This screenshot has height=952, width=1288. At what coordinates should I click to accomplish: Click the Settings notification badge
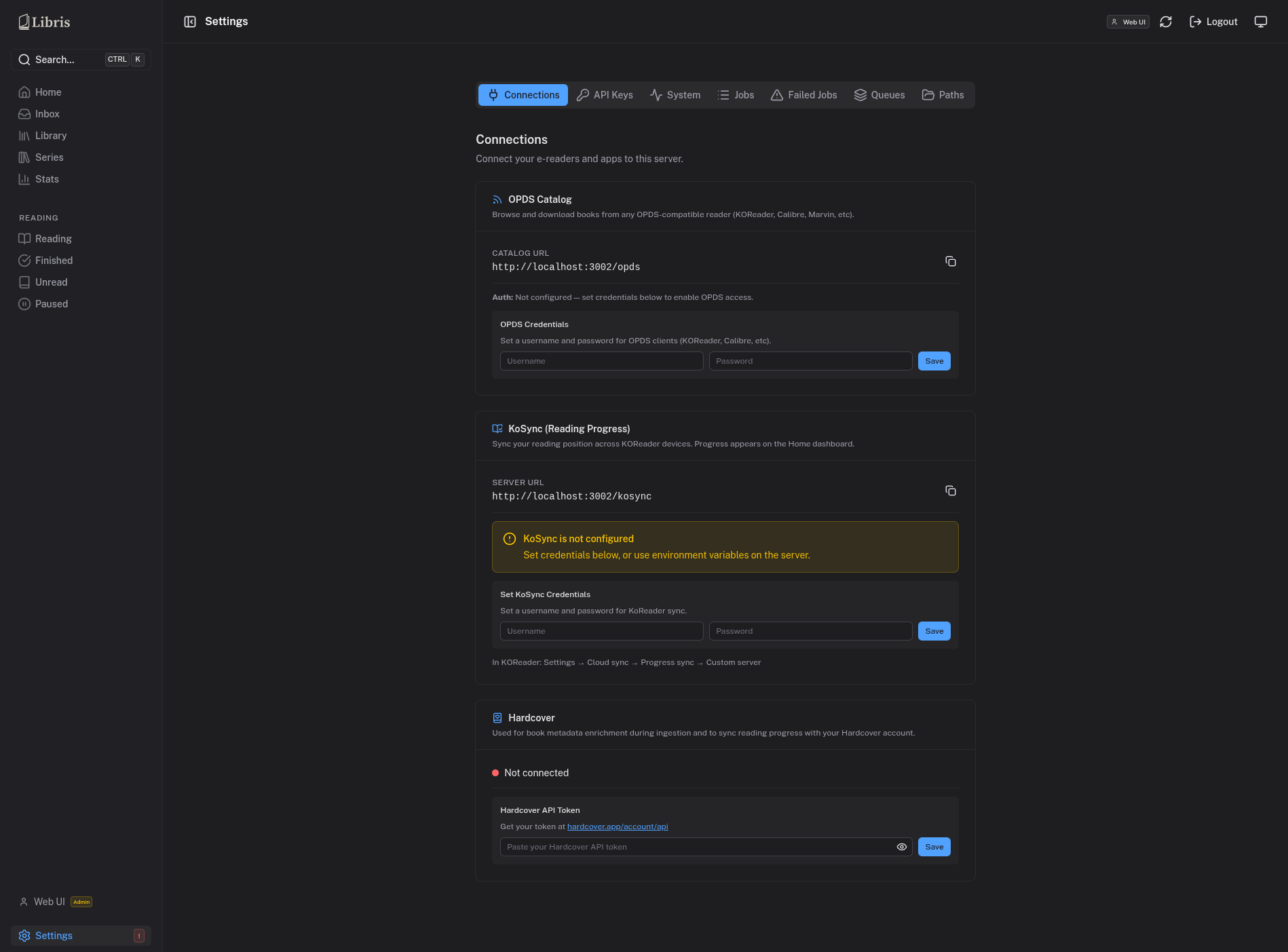(x=139, y=936)
